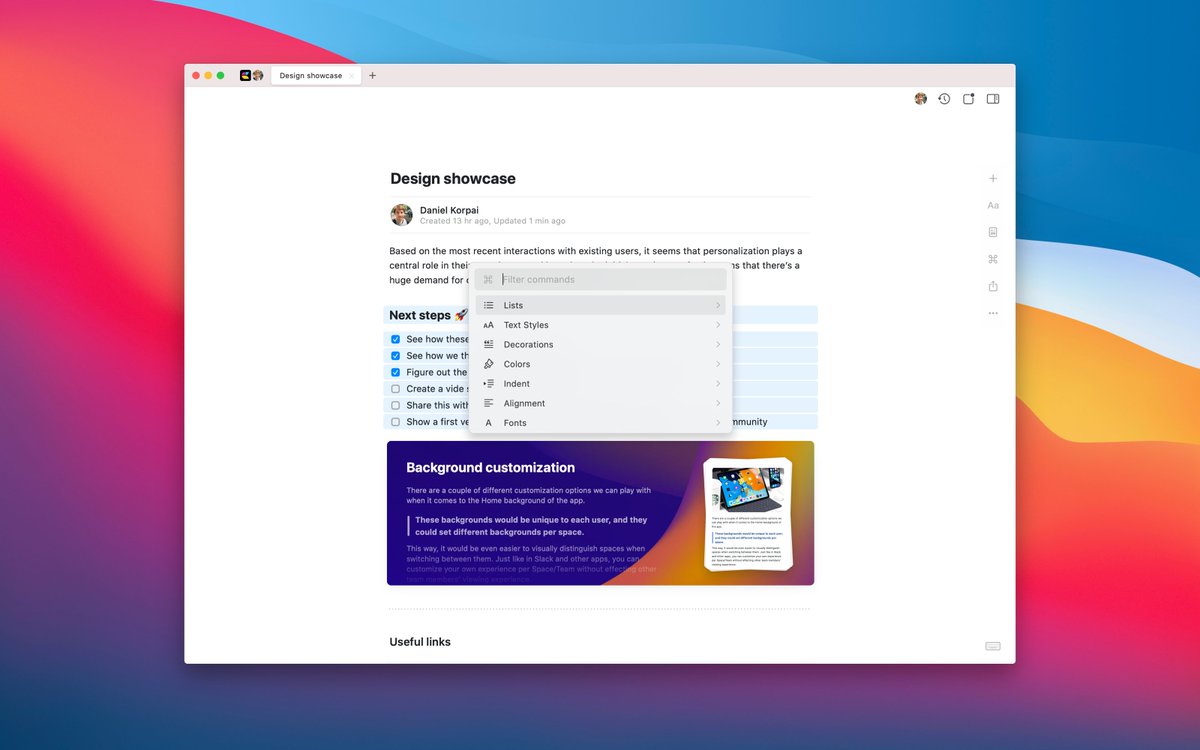1200x750 pixels.
Task: Click the Alignment row icon
Action: coord(489,403)
